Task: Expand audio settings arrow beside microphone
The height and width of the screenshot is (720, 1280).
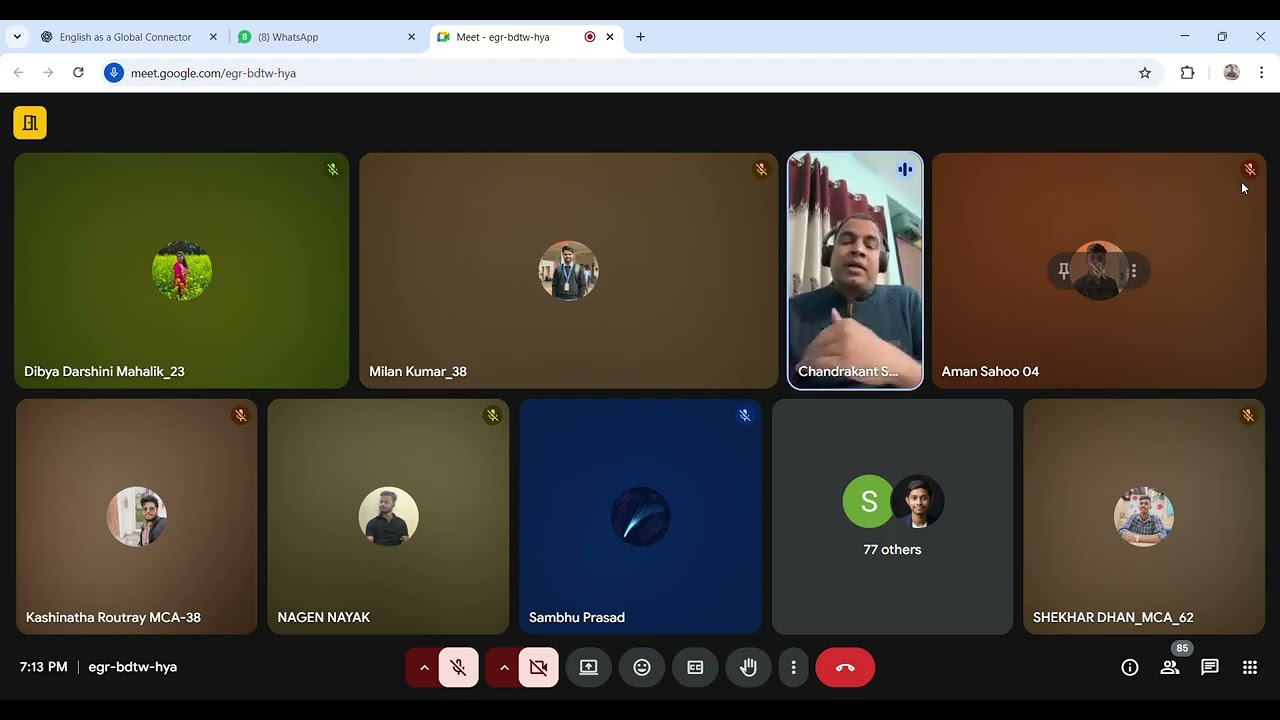Action: coord(424,667)
